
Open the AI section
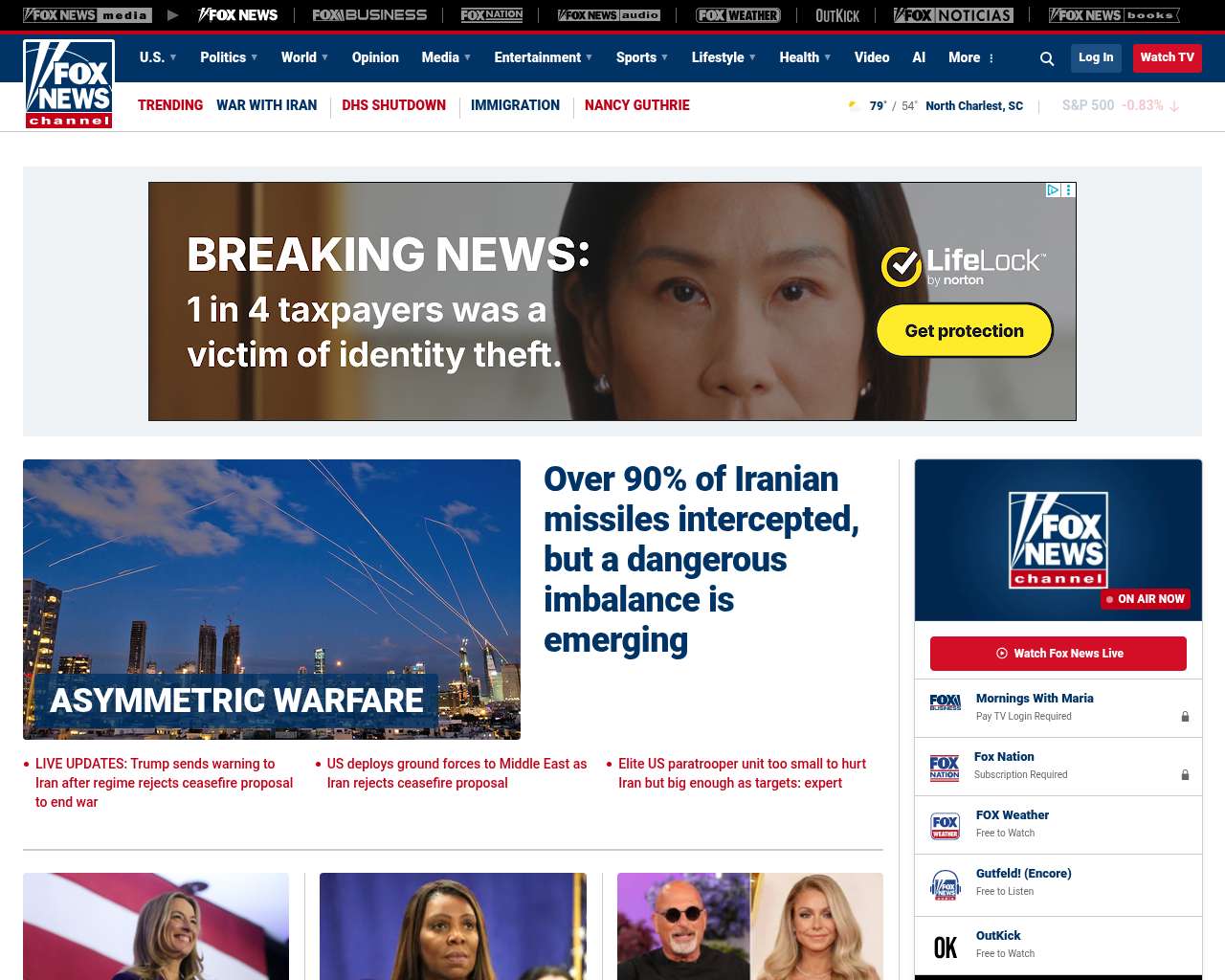pos(919,57)
